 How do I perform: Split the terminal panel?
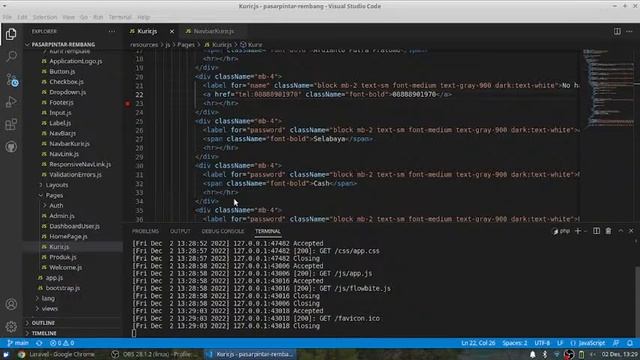pos(596,231)
